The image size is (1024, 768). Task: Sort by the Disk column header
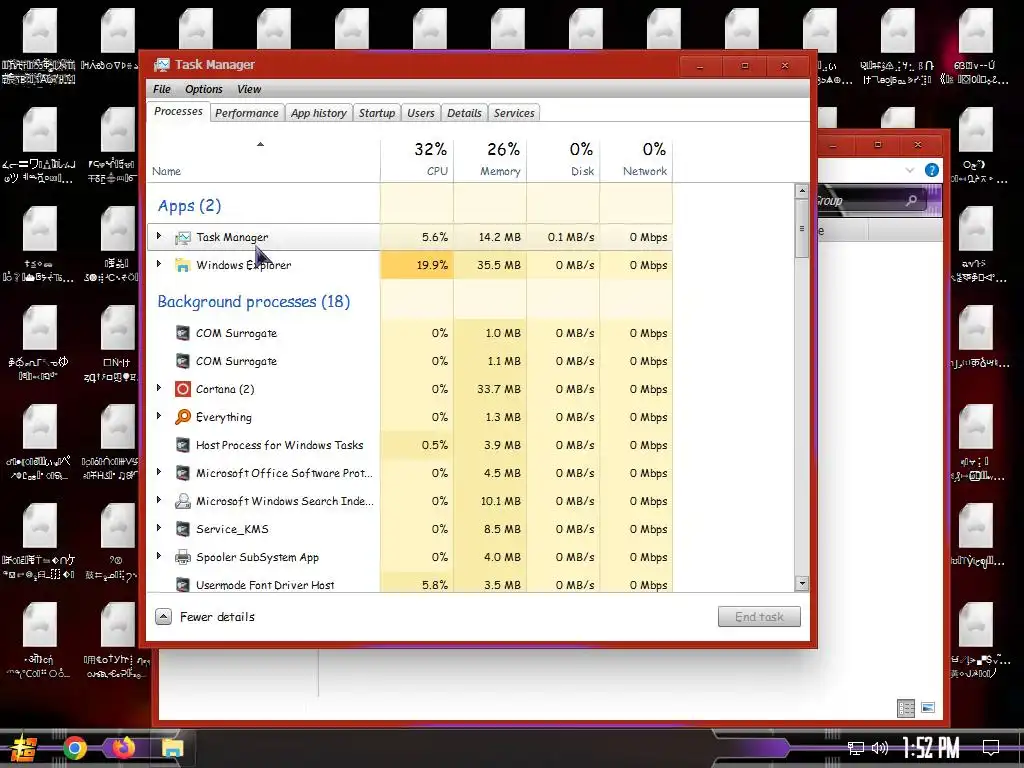[563, 159]
